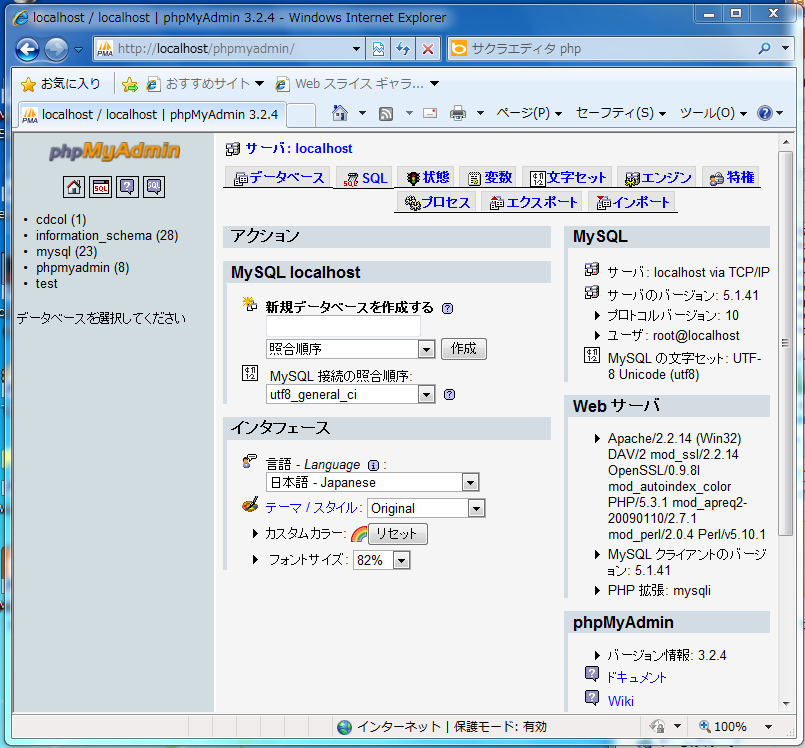Click the browser refresh icon
Viewport: 805px width, 748px height.
(x=403, y=49)
